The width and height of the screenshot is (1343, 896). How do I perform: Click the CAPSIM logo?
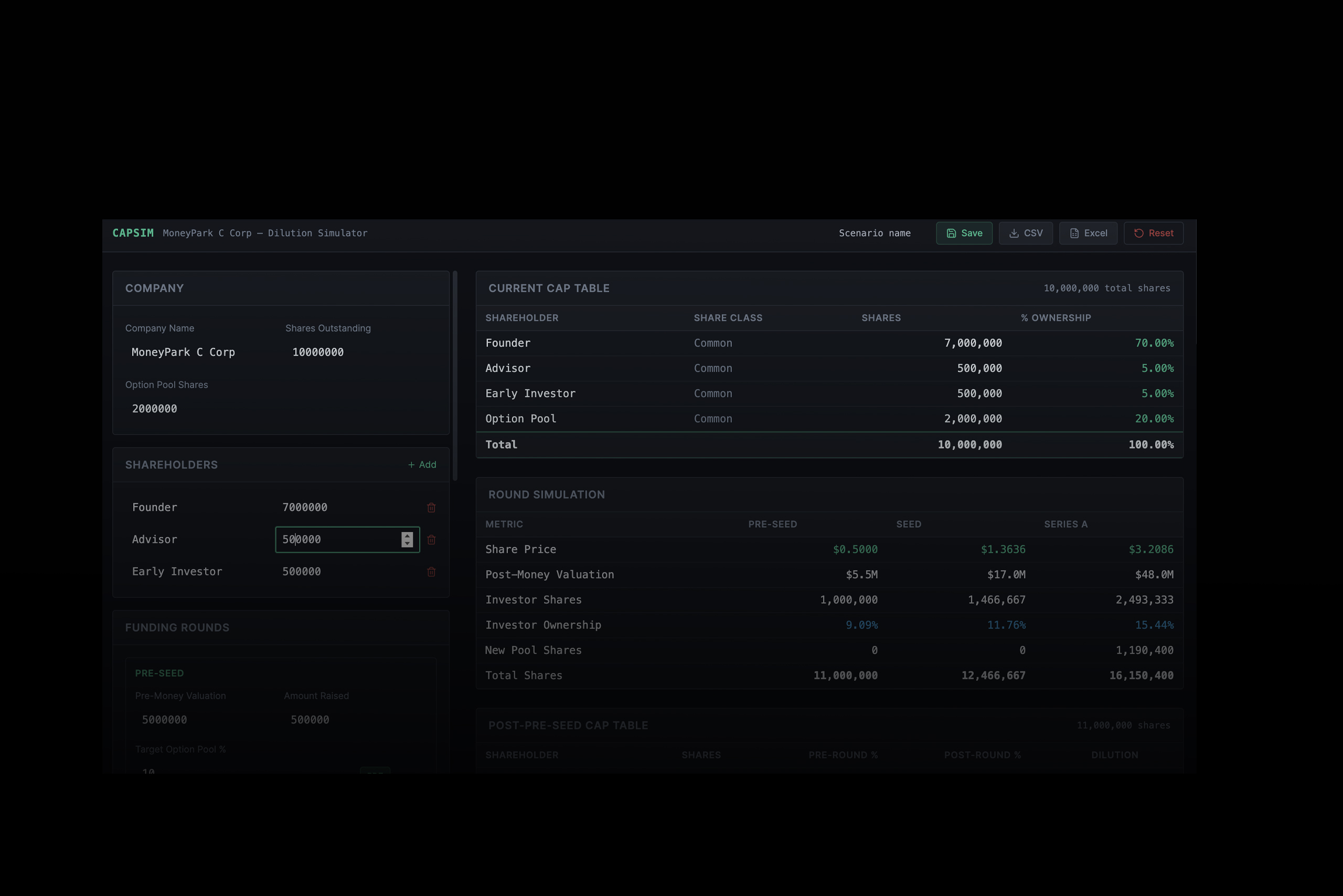pyautogui.click(x=133, y=233)
